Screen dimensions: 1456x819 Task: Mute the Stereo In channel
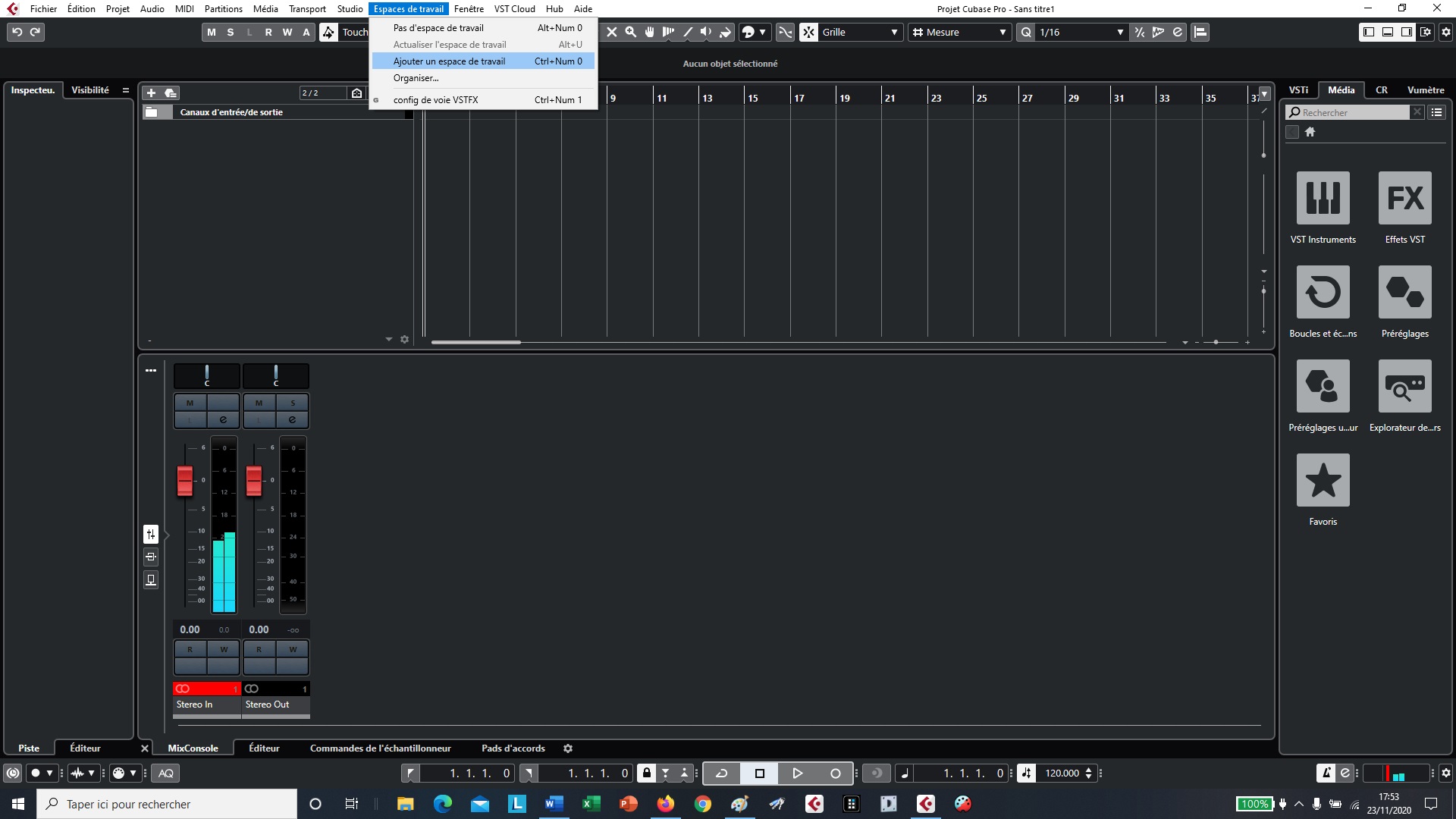[x=190, y=403]
